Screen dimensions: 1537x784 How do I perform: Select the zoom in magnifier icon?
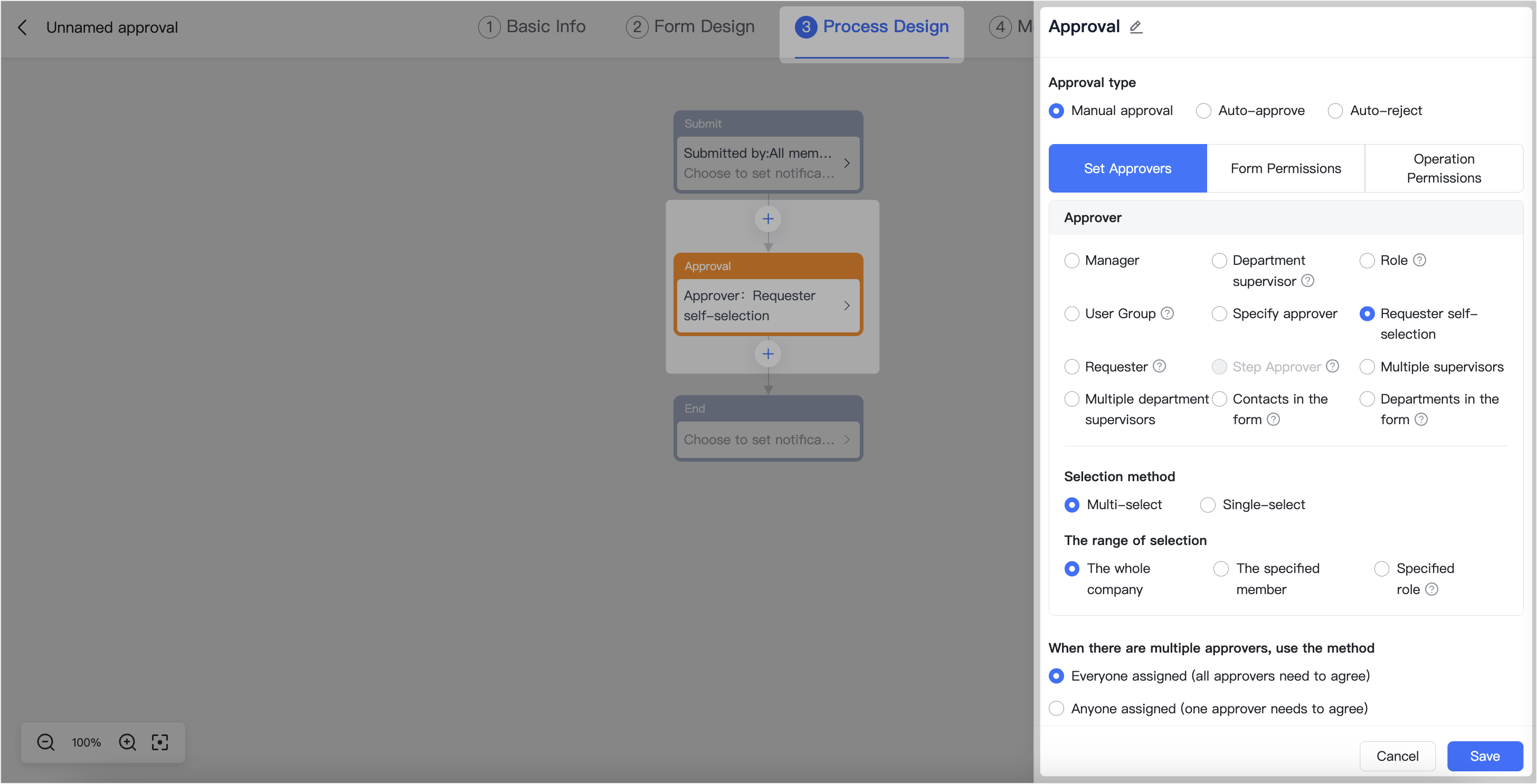[127, 742]
